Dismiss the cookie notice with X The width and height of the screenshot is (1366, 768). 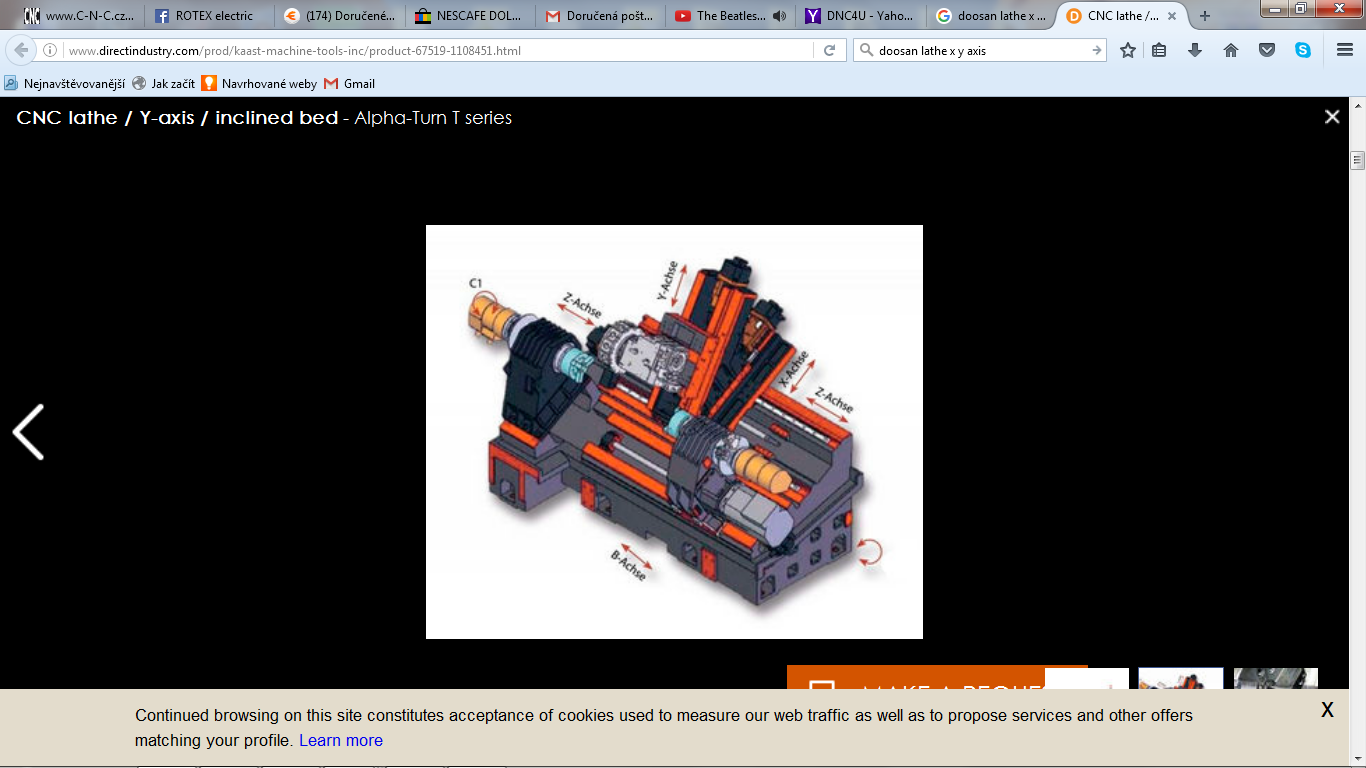pyautogui.click(x=1327, y=710)
